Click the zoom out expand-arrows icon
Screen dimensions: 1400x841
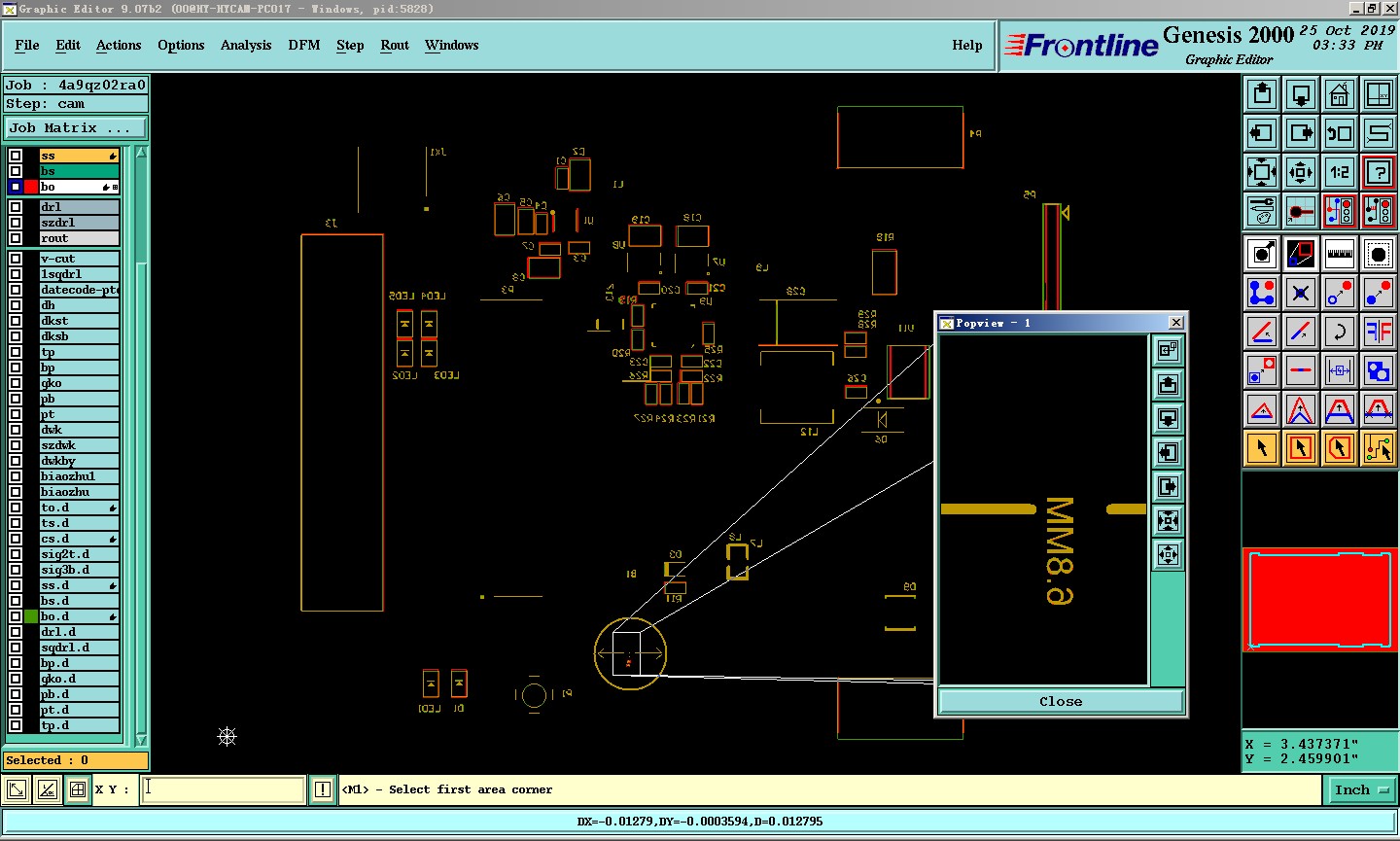coord(1262,172)
